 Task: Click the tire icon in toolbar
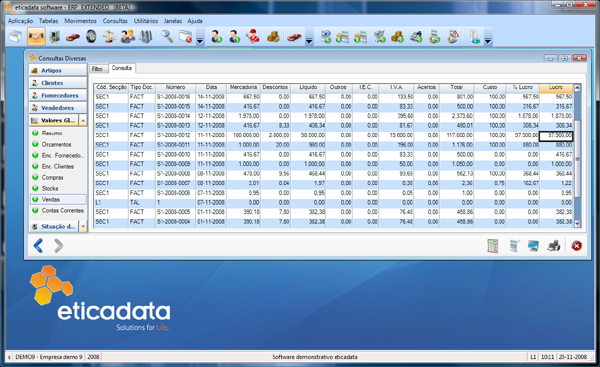click(x=91, y=37)
